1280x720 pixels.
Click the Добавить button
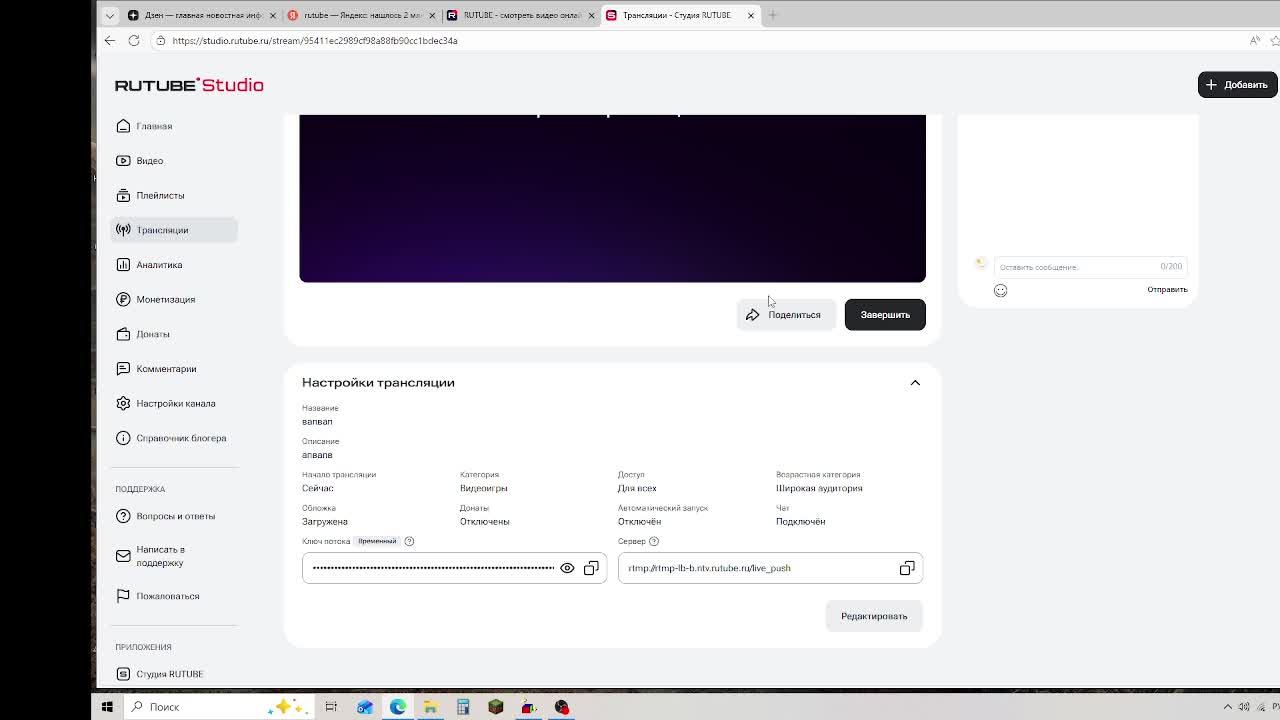(x=1237, y=85)
